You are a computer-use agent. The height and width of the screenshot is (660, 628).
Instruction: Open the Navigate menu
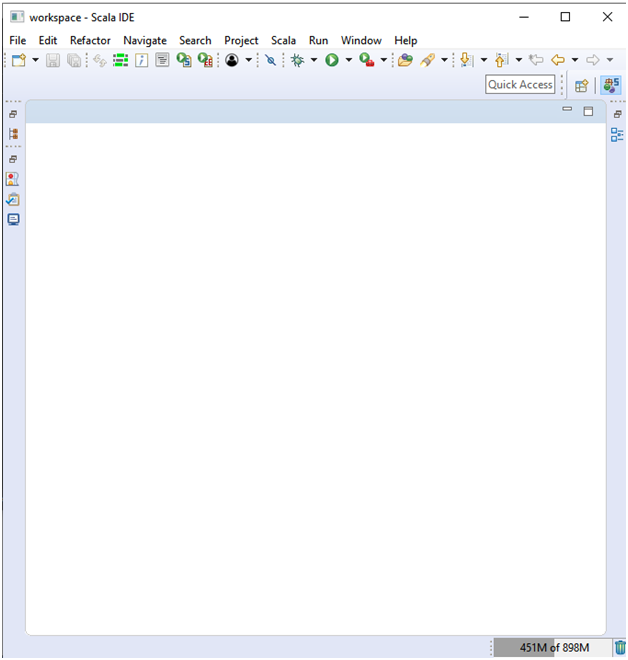point(145,40)
